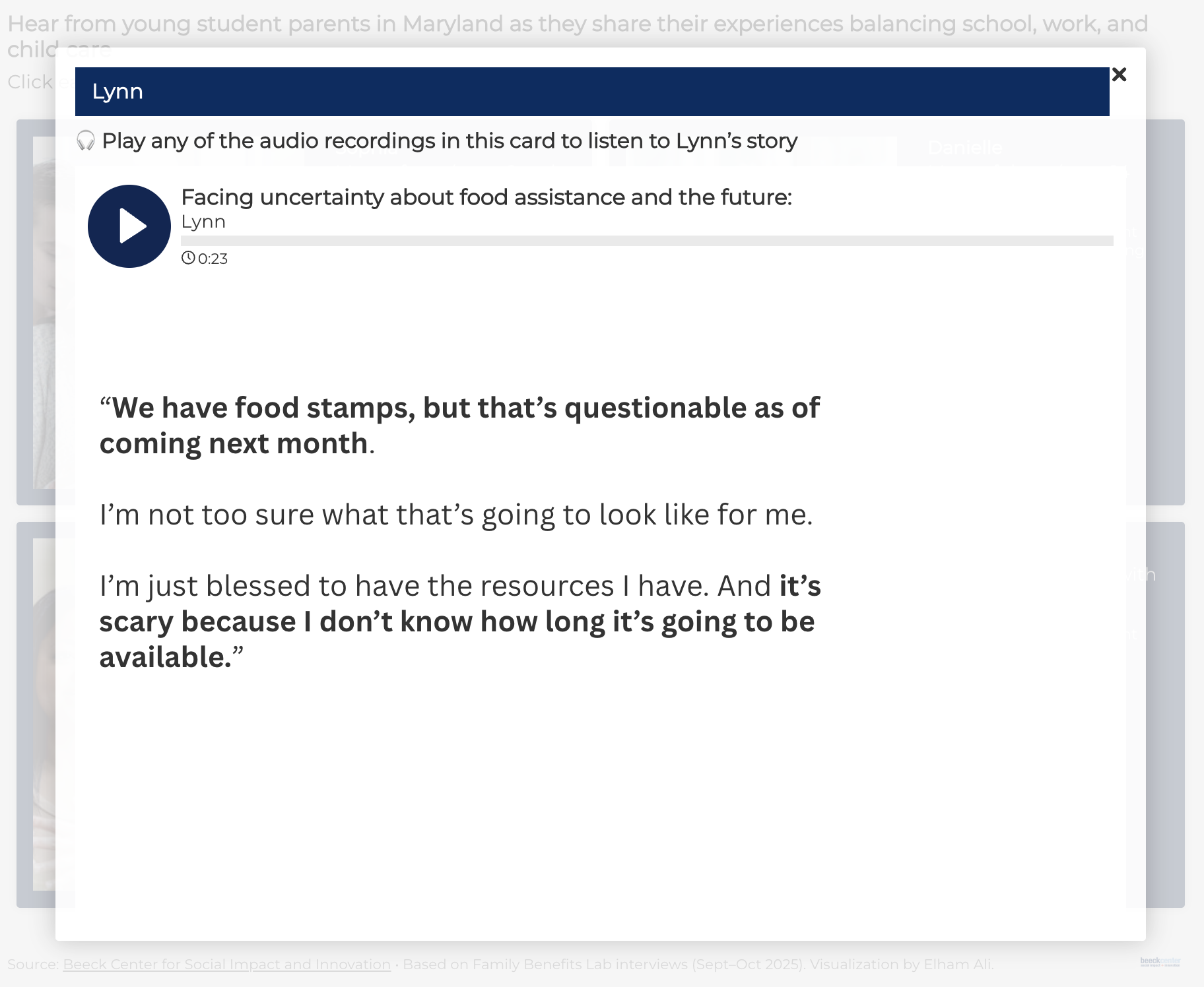Click the "Hear from young student parents" heading
Image resolution: width=1204 pixels, height=987 pixels.
click(x=578, y=24)
